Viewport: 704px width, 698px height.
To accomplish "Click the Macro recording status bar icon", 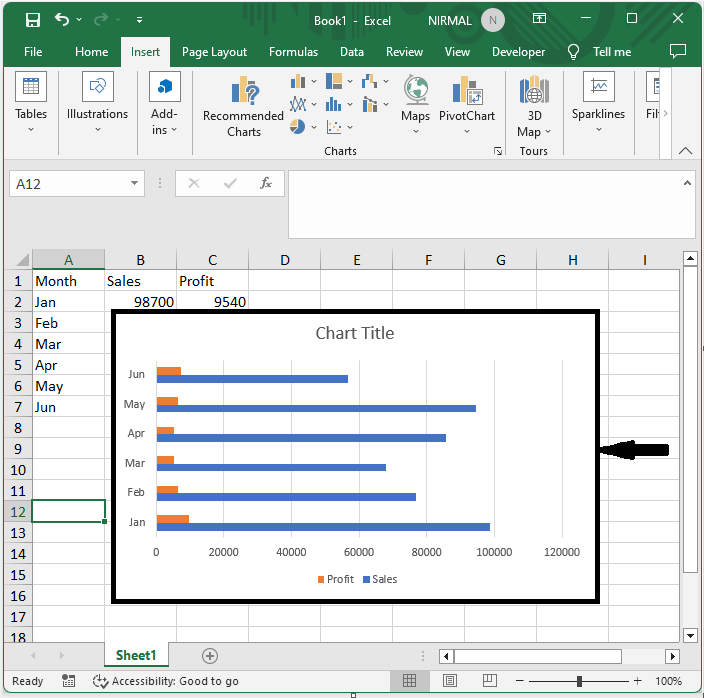I will [x=68, y=680].
